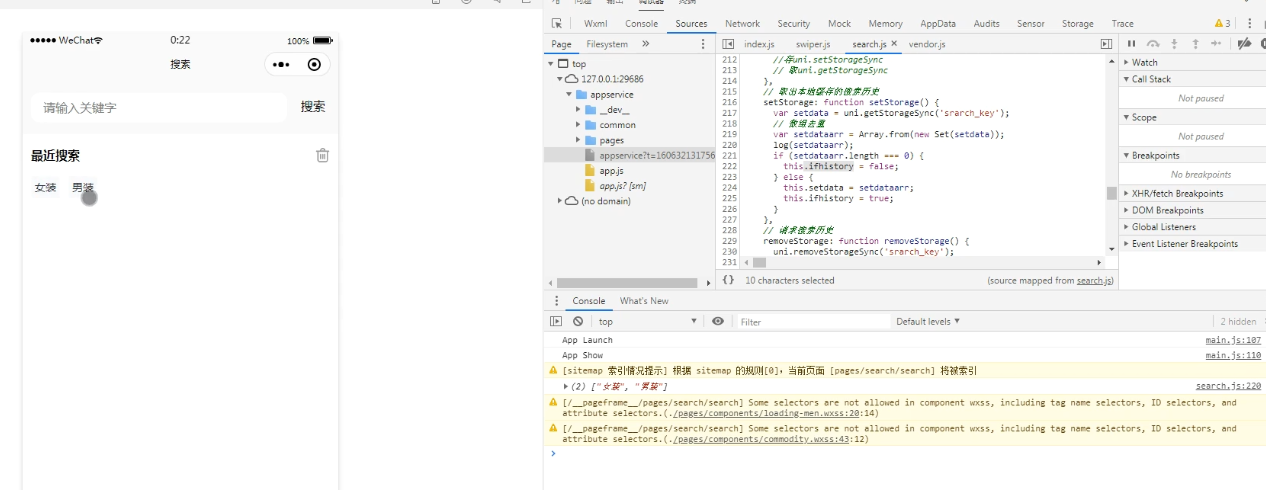Open the Default levels dropdown
1266x490 pixels.
click(928, 321)
